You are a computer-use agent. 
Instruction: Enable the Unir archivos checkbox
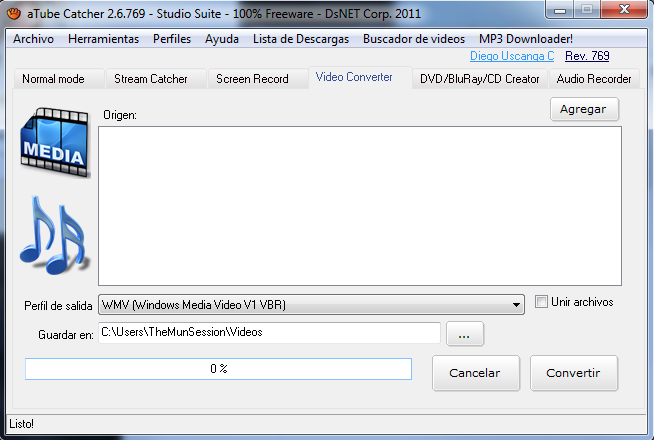point(541,302)
